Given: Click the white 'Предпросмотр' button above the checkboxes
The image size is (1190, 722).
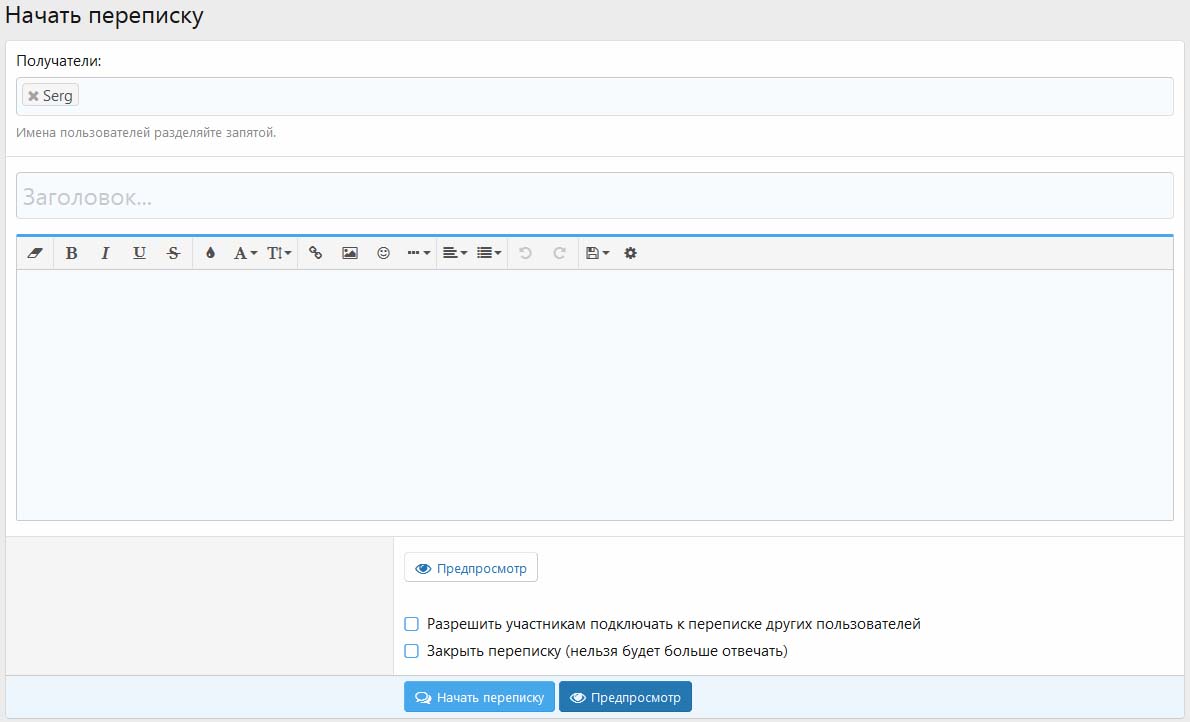Looking at the screenshot, I should click(x=471, y=568).
